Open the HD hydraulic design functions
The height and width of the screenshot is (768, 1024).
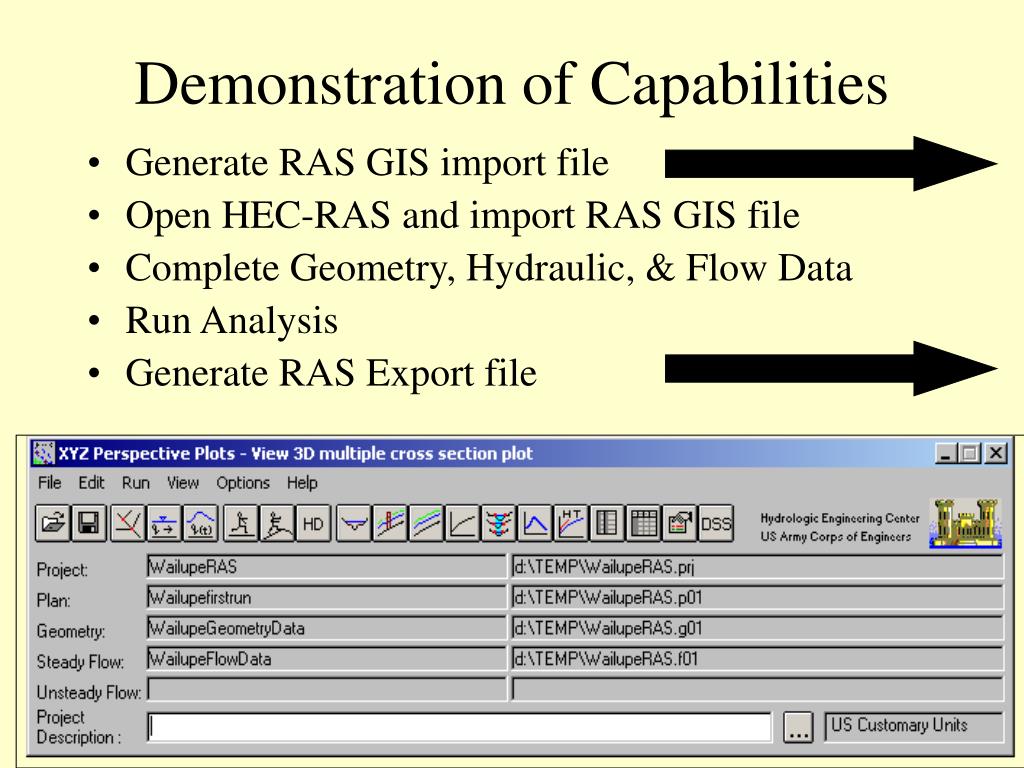313,523
